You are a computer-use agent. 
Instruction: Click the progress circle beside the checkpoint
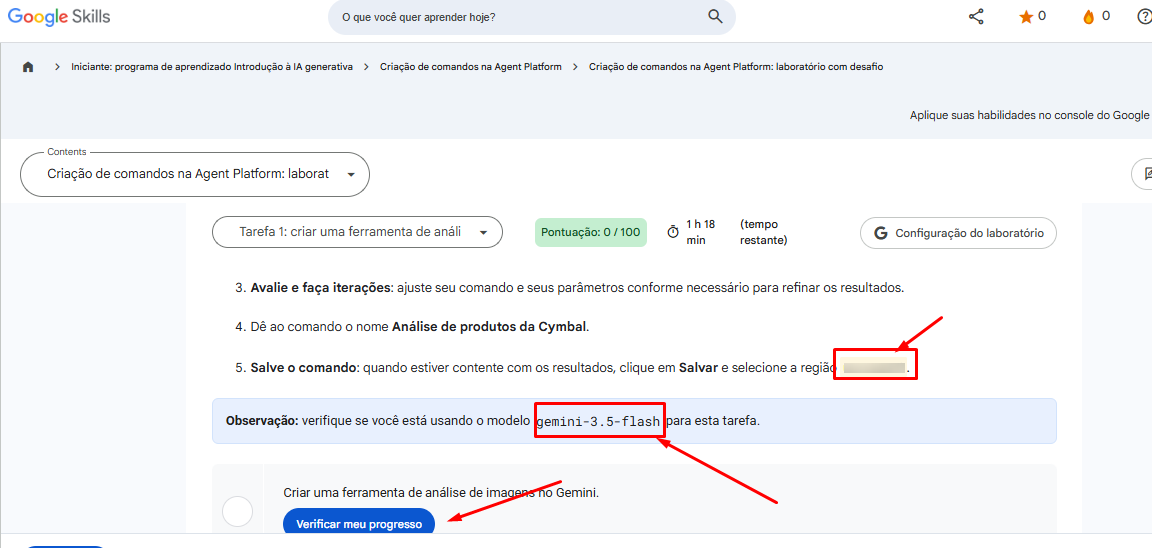(x=237, y=511)
